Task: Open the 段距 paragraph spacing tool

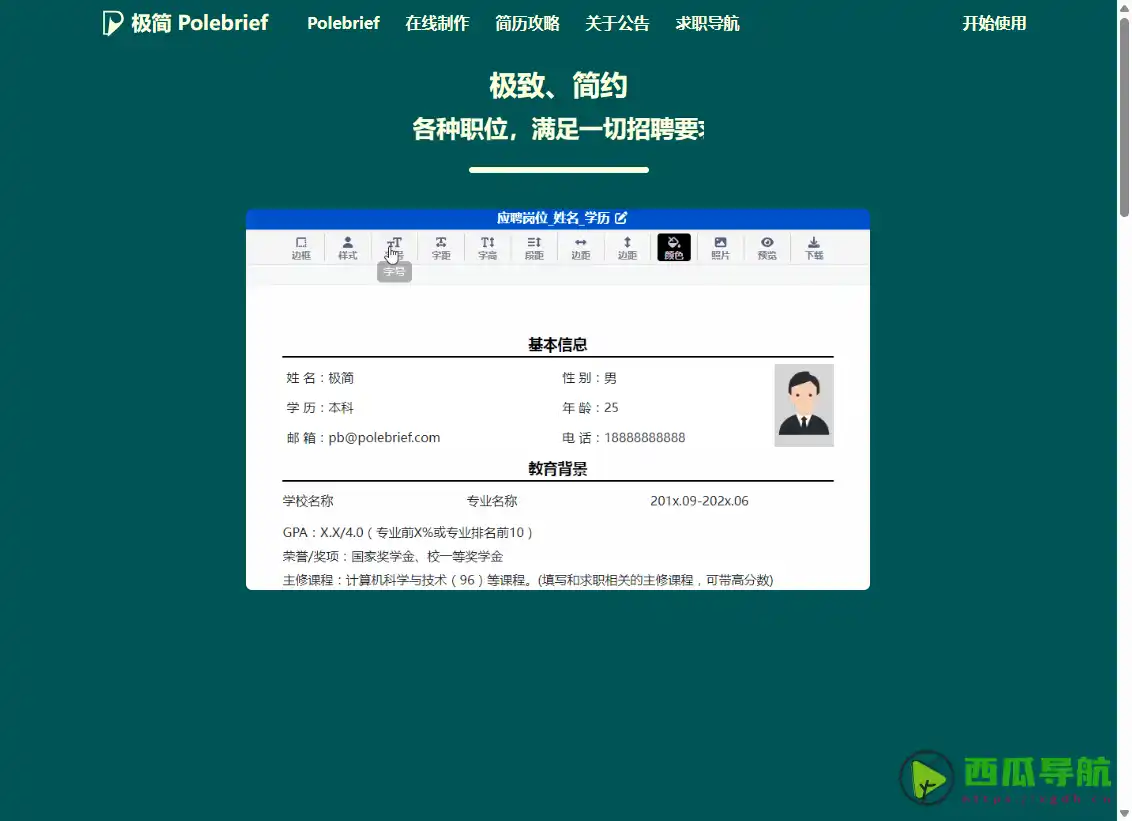Action: pos(533,247)
